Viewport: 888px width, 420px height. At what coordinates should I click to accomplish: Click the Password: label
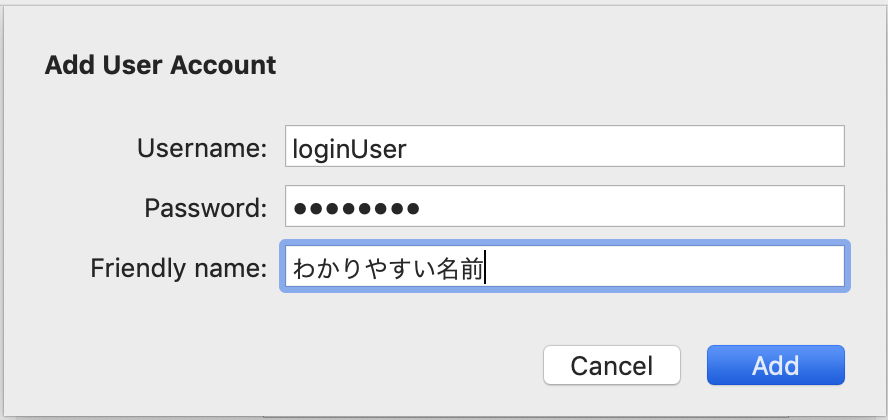pos(206,208)
